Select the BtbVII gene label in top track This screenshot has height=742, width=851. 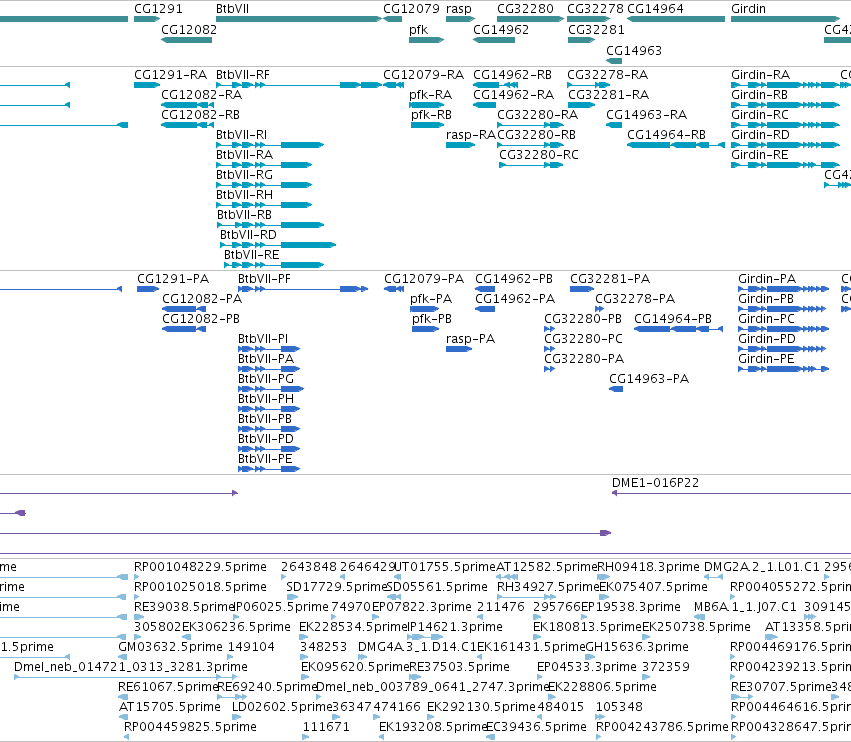point(232,9)
